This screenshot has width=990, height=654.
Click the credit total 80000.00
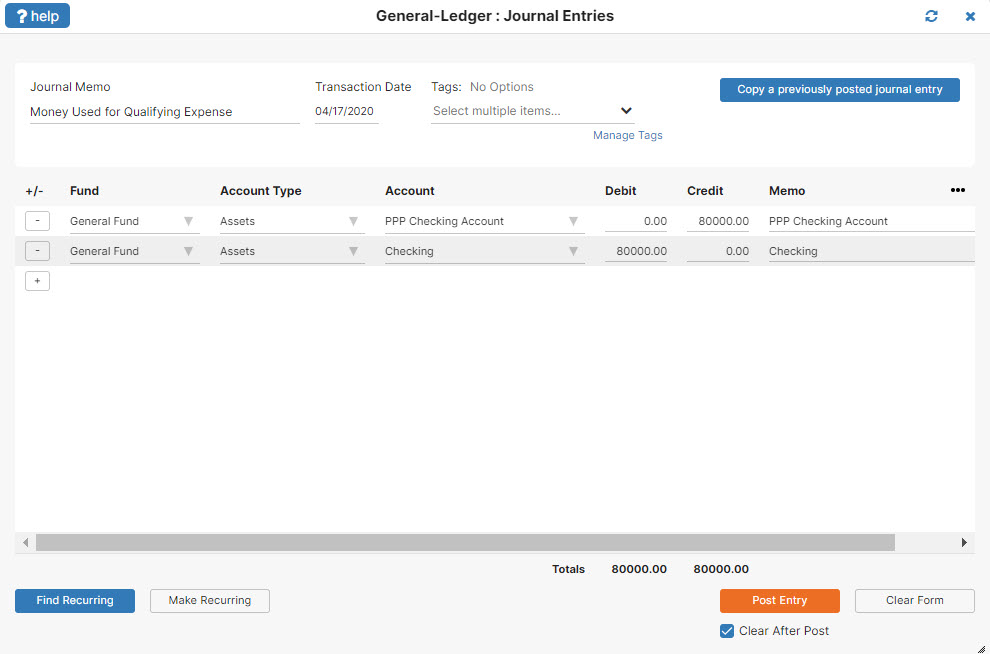[x=721, y=569]
